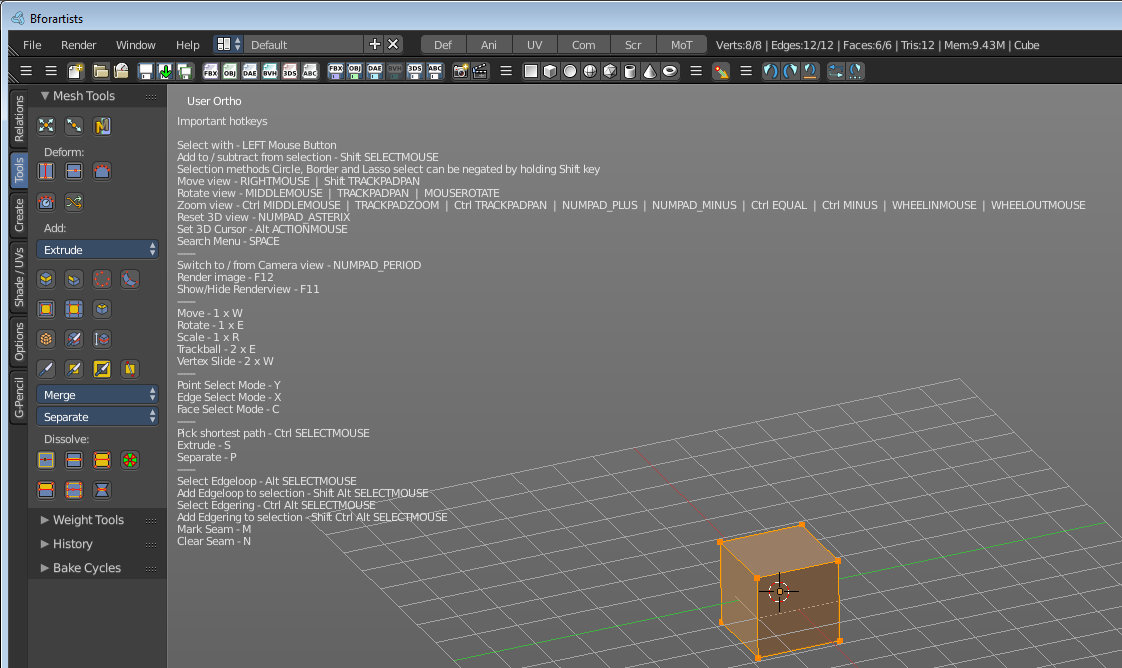Click the Save with green arrow icon

pos(165,72)
